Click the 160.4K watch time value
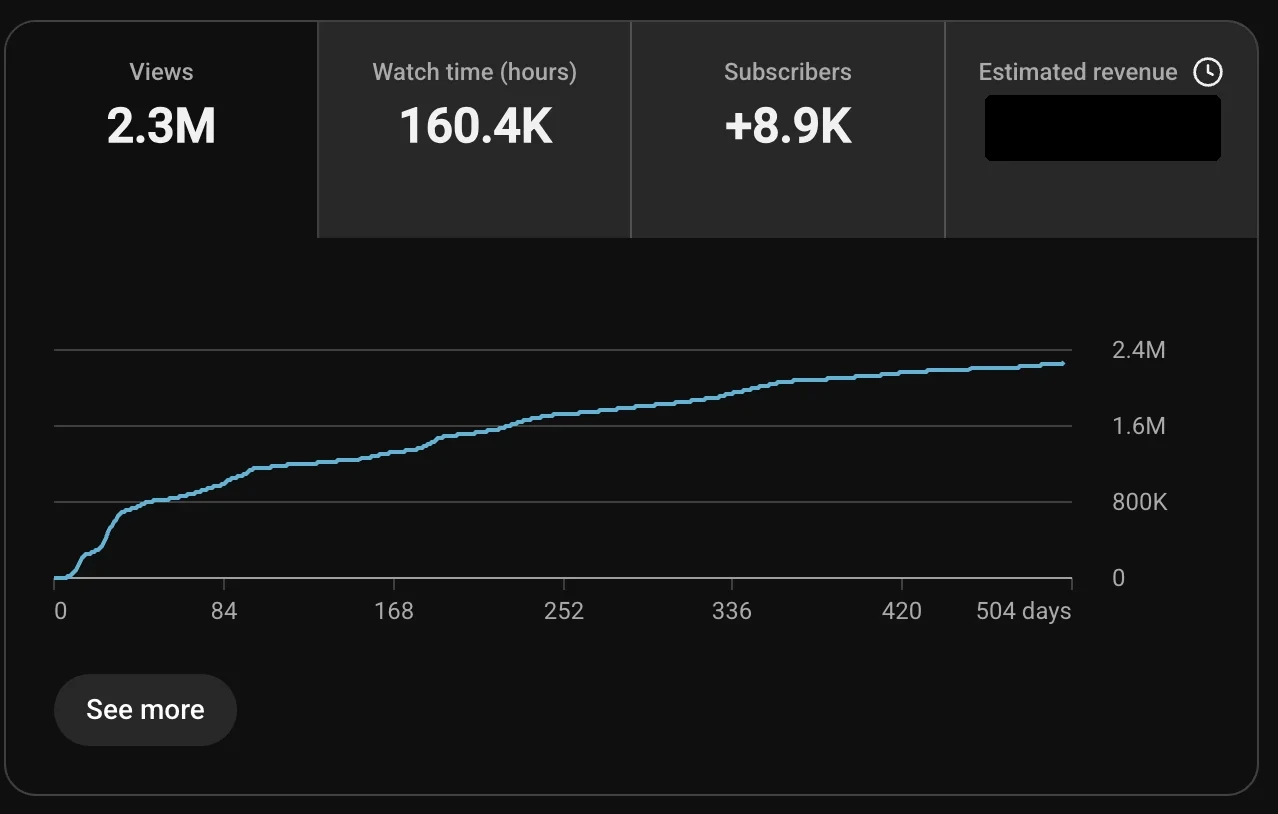1278x814 pixels. [x=475, y=126]
